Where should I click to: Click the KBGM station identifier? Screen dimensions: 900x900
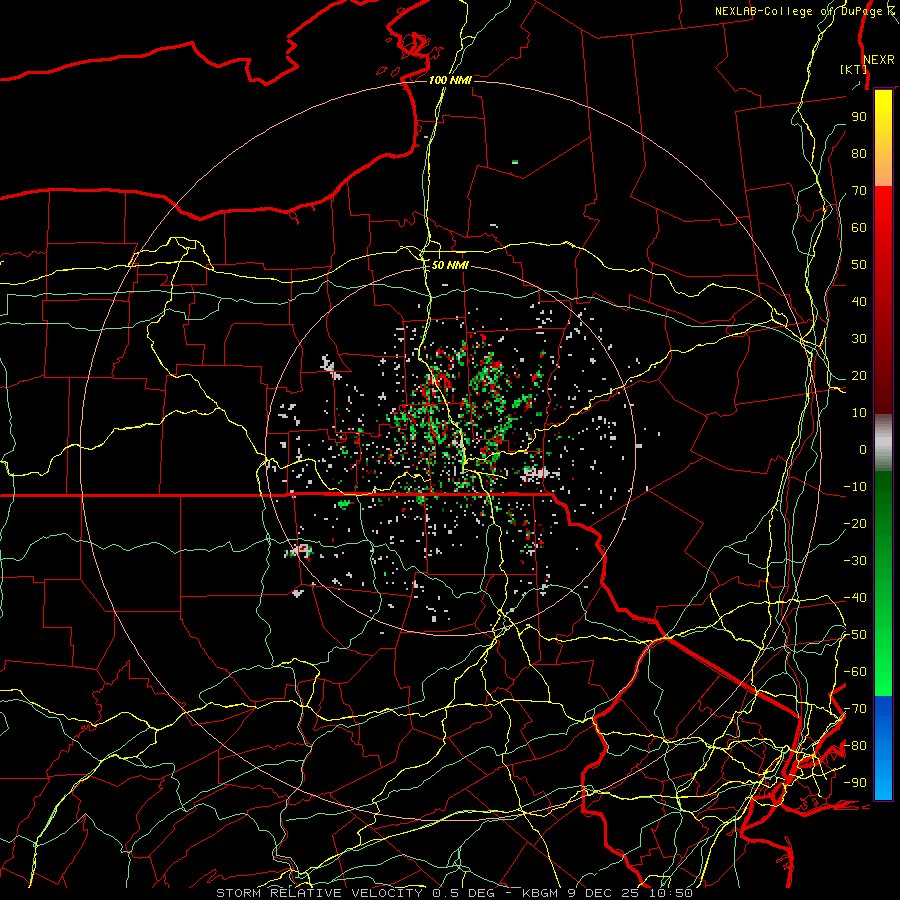click(540, 893)
